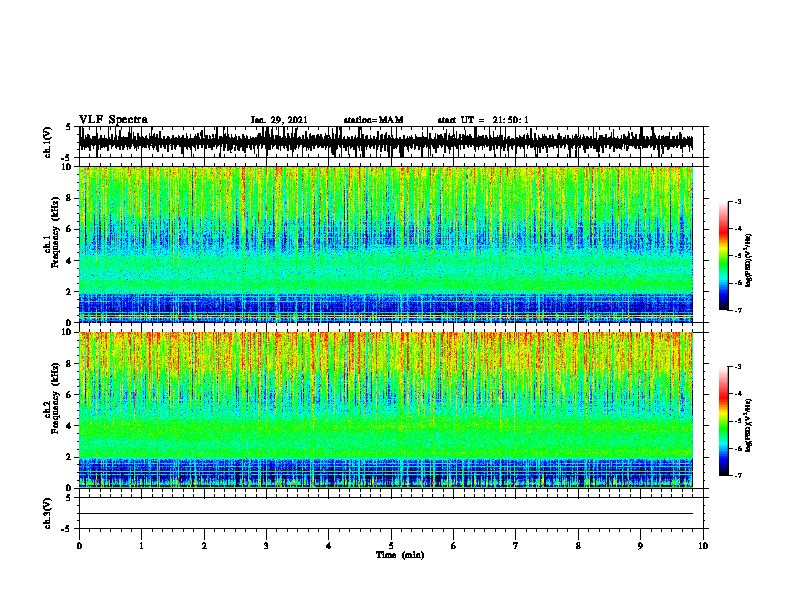Screen dimensions: 792x612
Task: Click the "-5" tick on ch.3(V) axis
Action: (66, 529)
